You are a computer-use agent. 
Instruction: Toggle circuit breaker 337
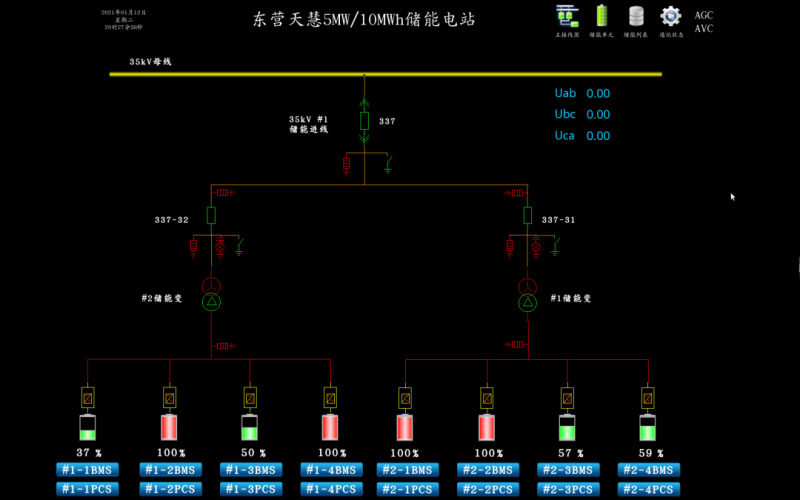click(365, 121)
